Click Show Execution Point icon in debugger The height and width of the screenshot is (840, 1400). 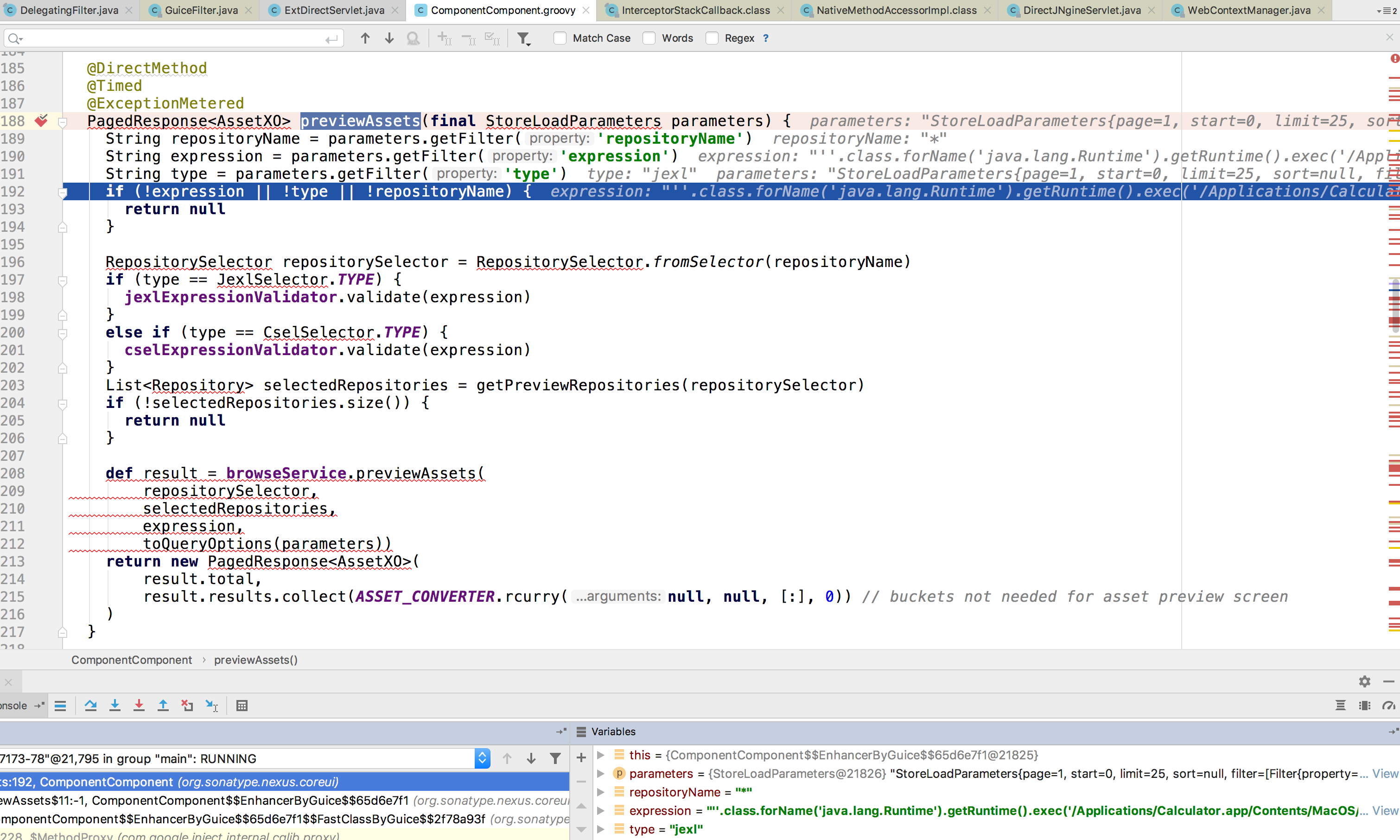pos(61,705)
